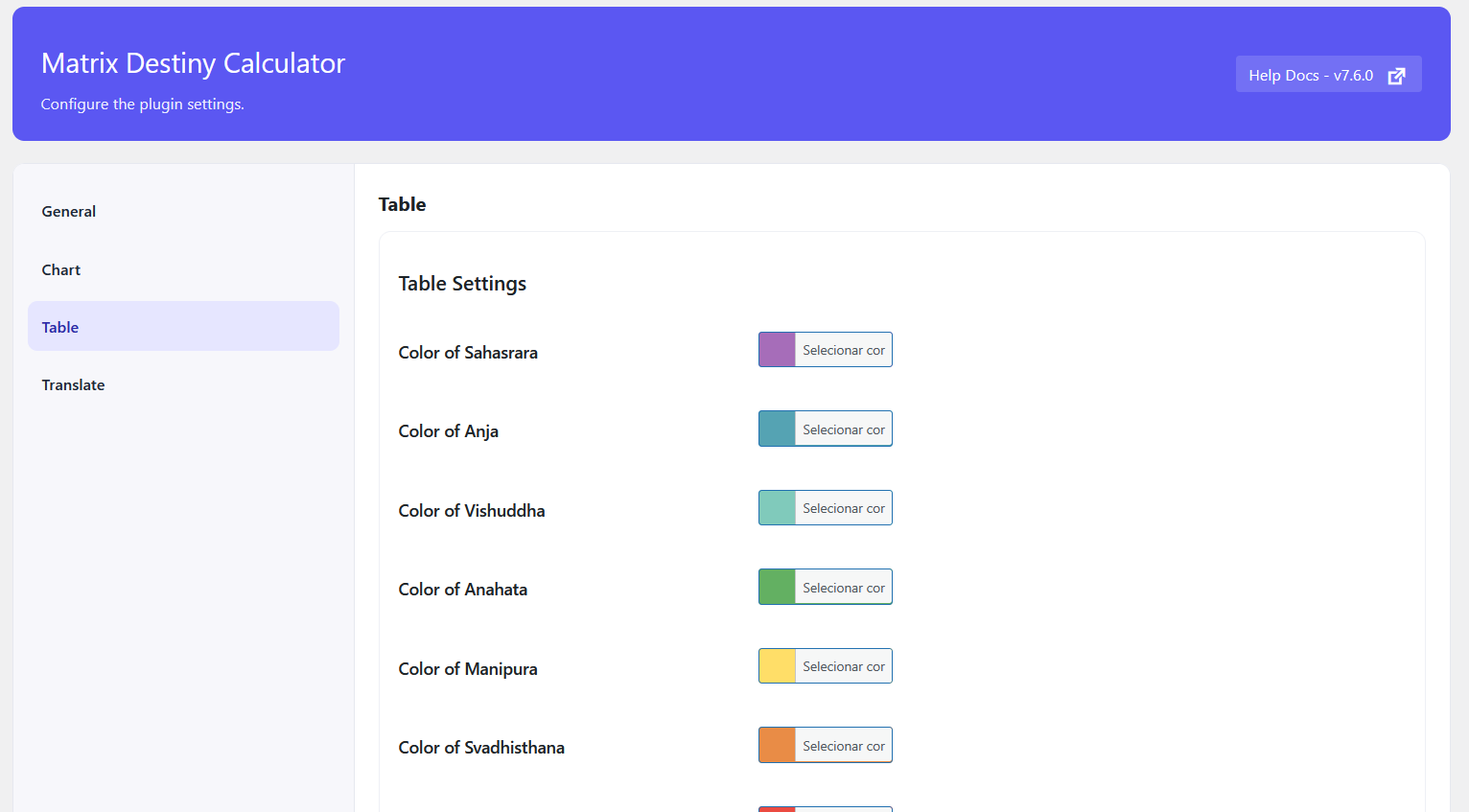
Task: Click the partially visible red color swatch
Action: [x=777, y=808]
